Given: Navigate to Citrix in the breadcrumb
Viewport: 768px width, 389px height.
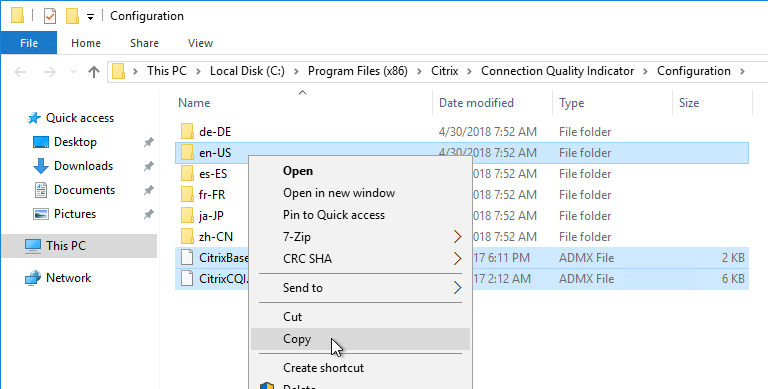Looking at the screenshot, I should point(445,71).
